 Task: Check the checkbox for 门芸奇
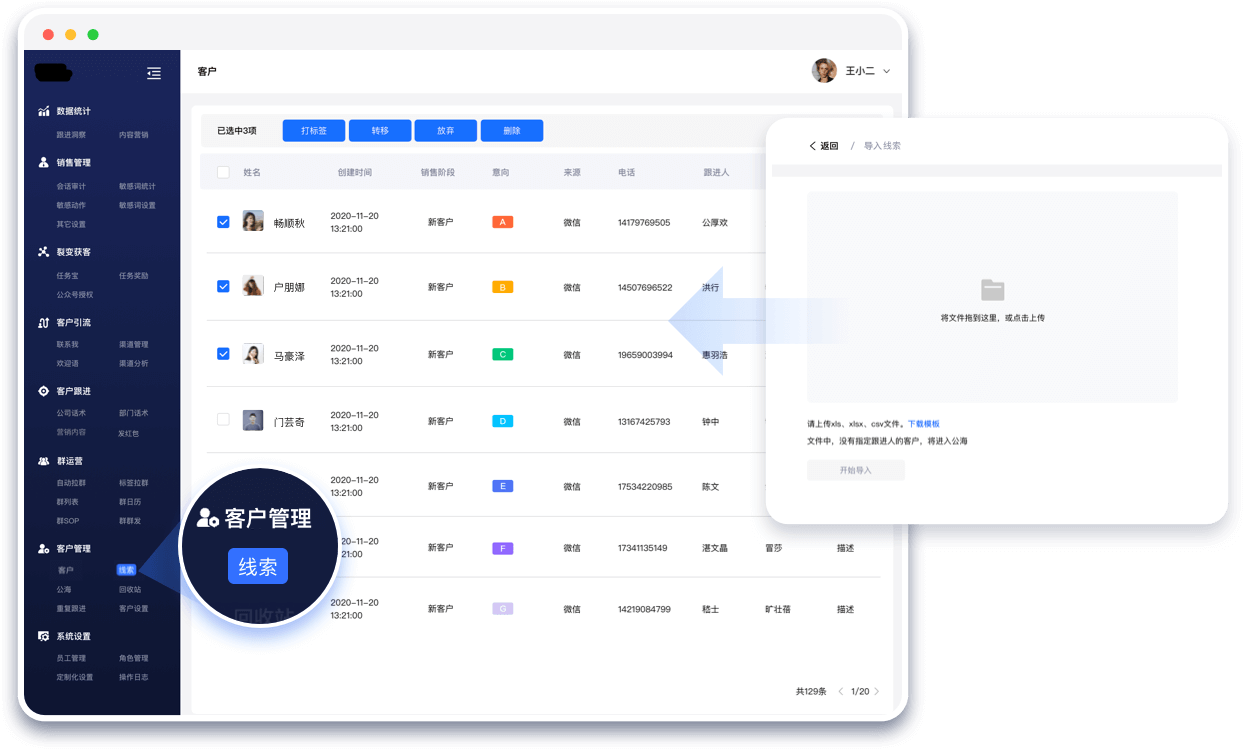click(x=223, y=420)
